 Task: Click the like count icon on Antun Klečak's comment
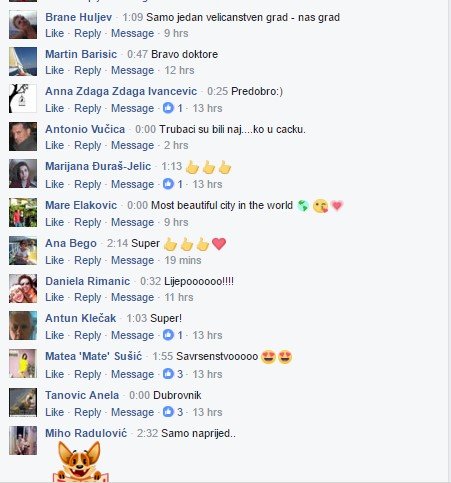coord(168,335)
